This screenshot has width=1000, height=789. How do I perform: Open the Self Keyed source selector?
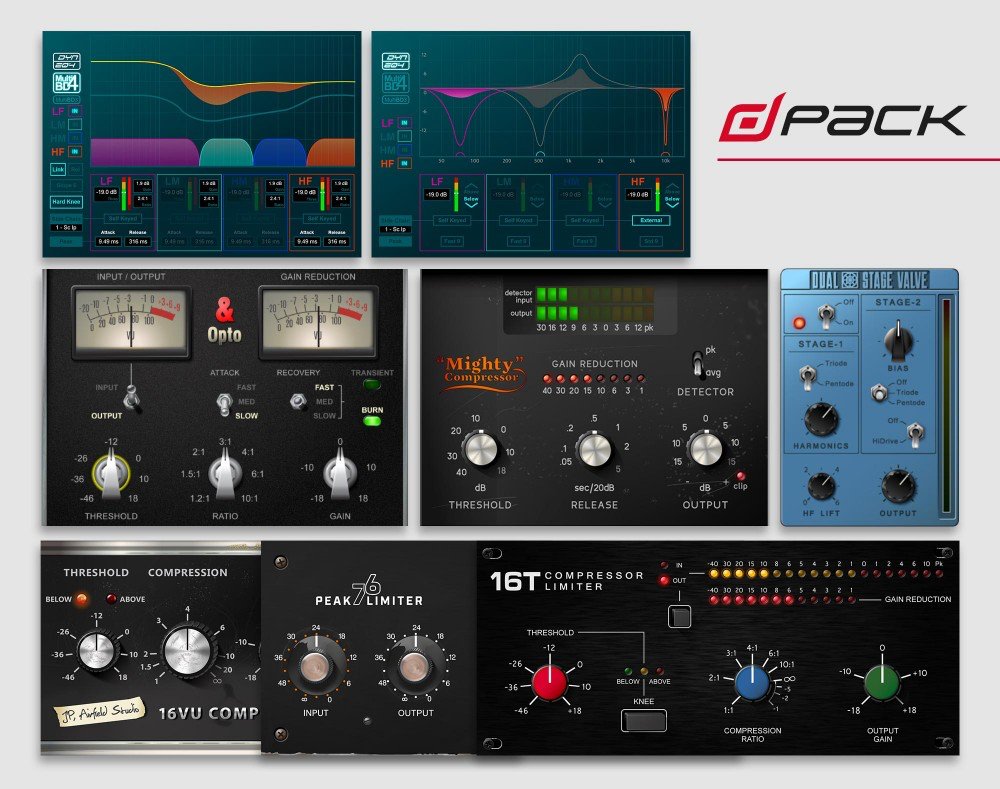[122, 218]
